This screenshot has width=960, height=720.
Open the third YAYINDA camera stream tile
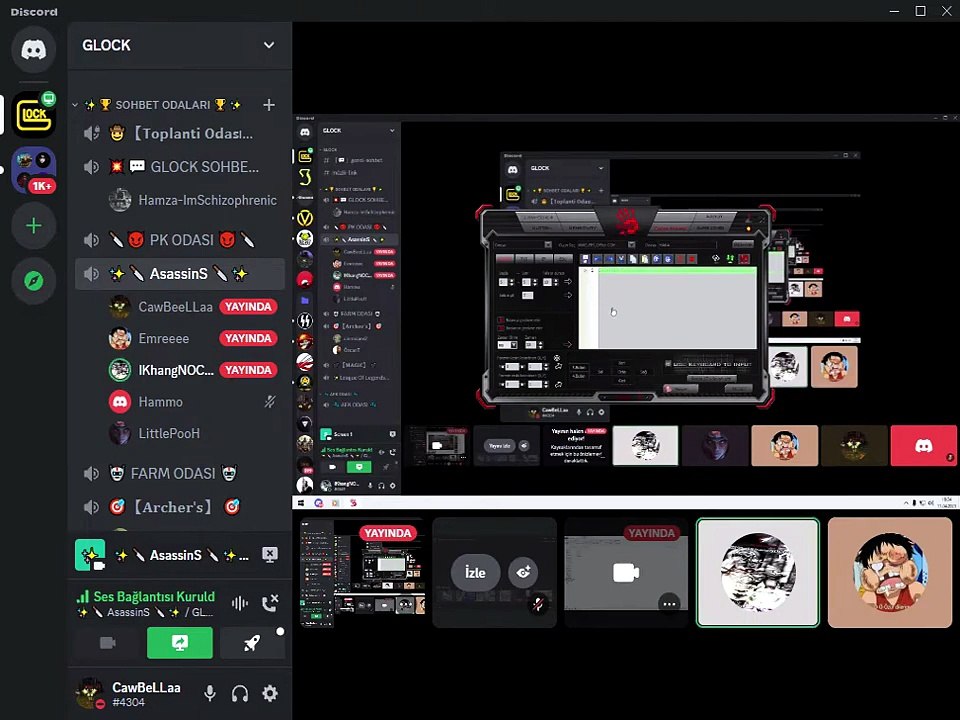(626, 573)
